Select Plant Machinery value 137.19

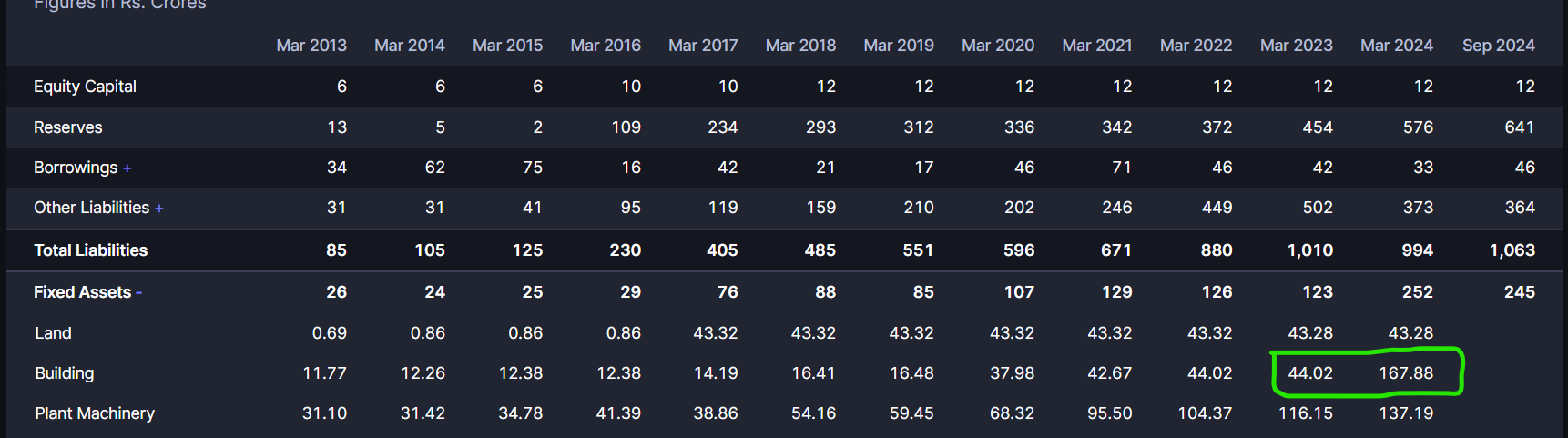[1406, 413]
